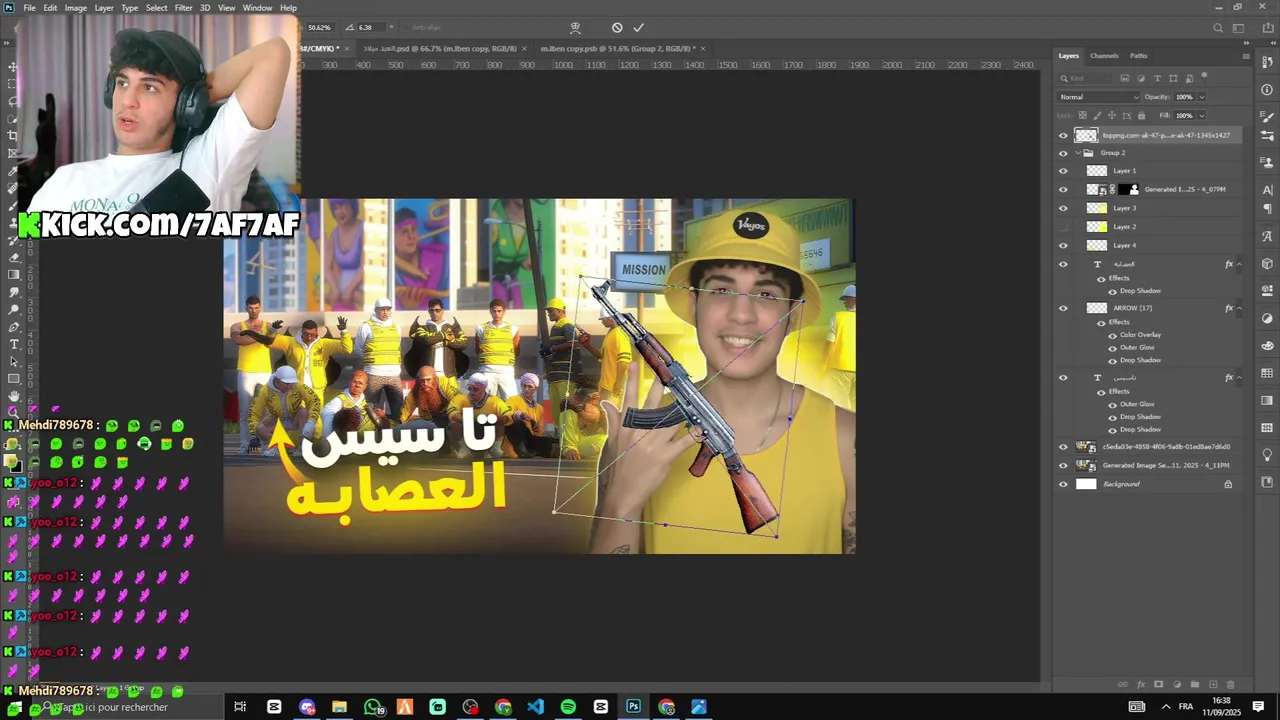Open the Layer menu
1280x720 pixels.
(104, 8)
